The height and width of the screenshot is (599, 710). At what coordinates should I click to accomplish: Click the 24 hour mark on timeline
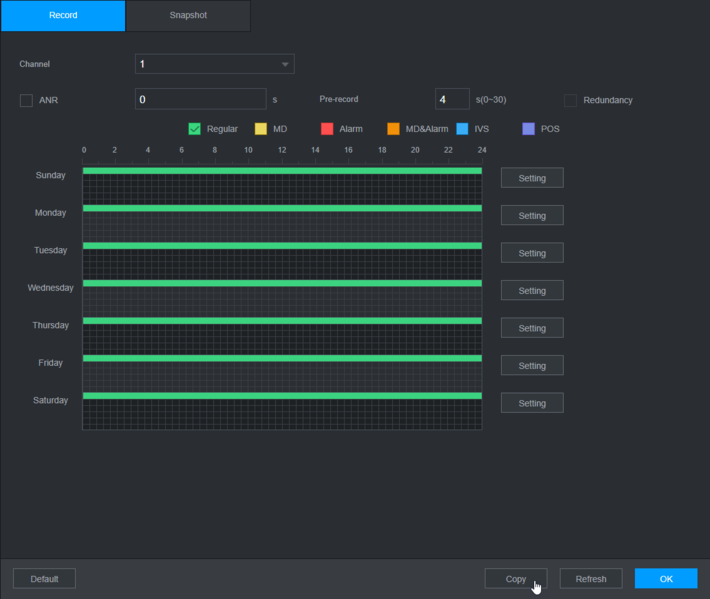coord(482,150)
